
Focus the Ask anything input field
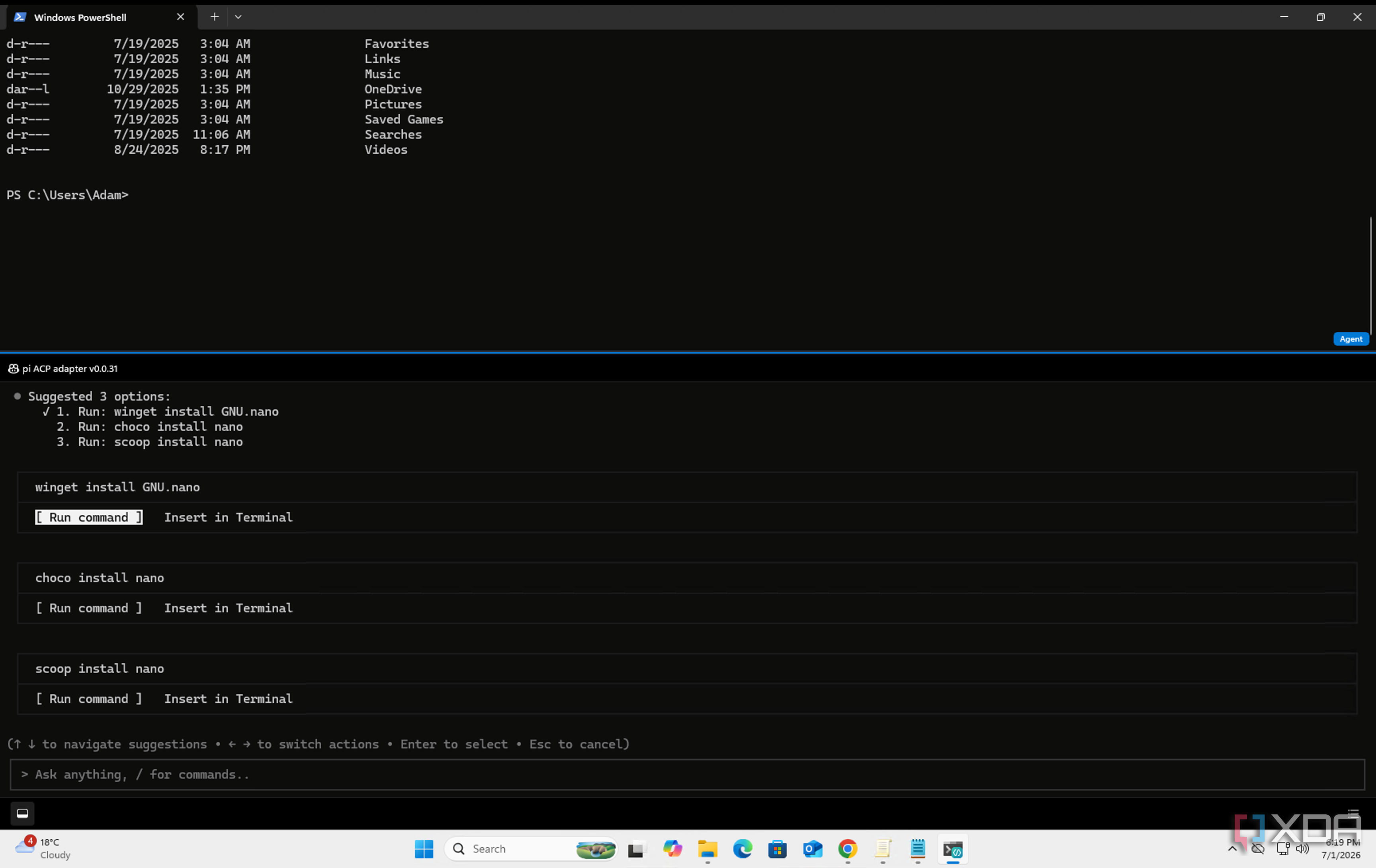688,775
